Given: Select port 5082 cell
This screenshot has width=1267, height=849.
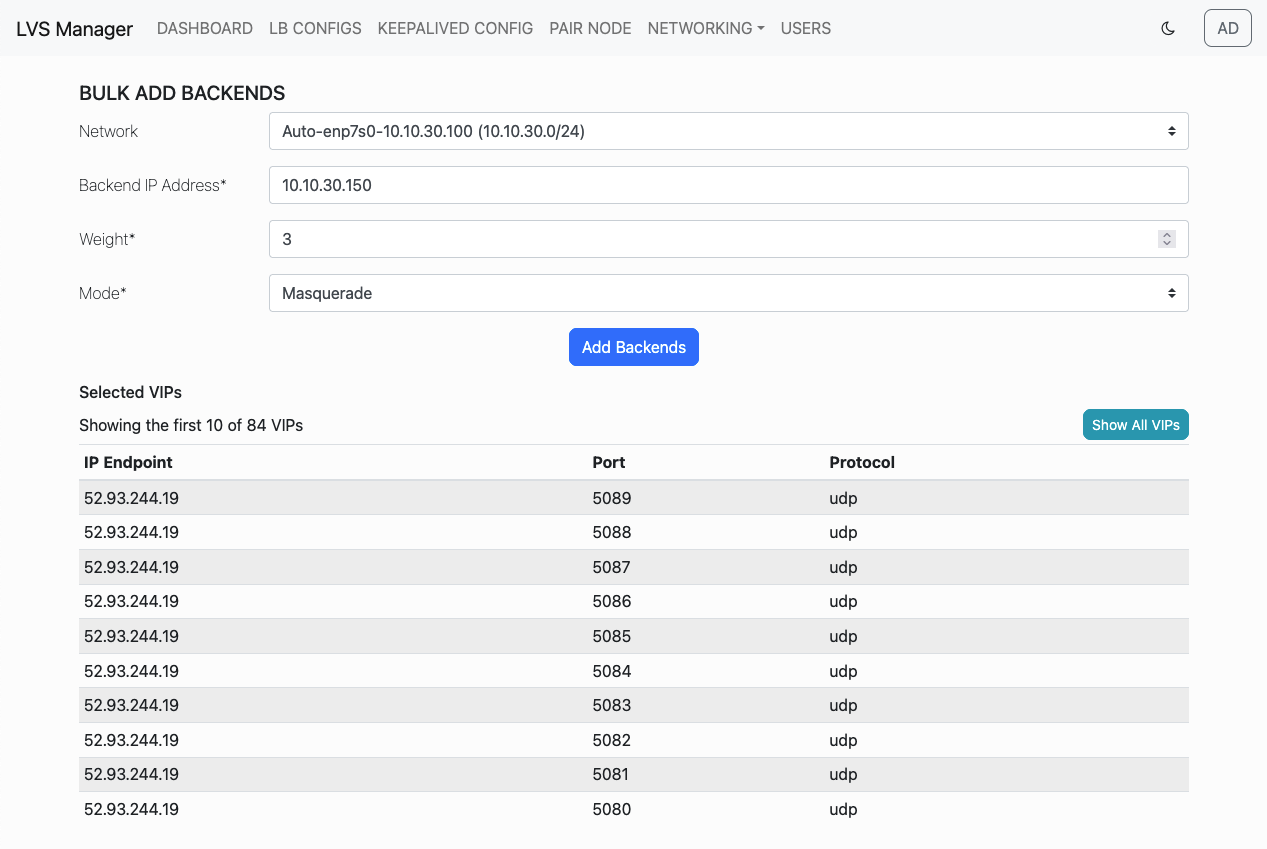Looking at the screenshot, I should pyautogui.click(x=612, y=740).
